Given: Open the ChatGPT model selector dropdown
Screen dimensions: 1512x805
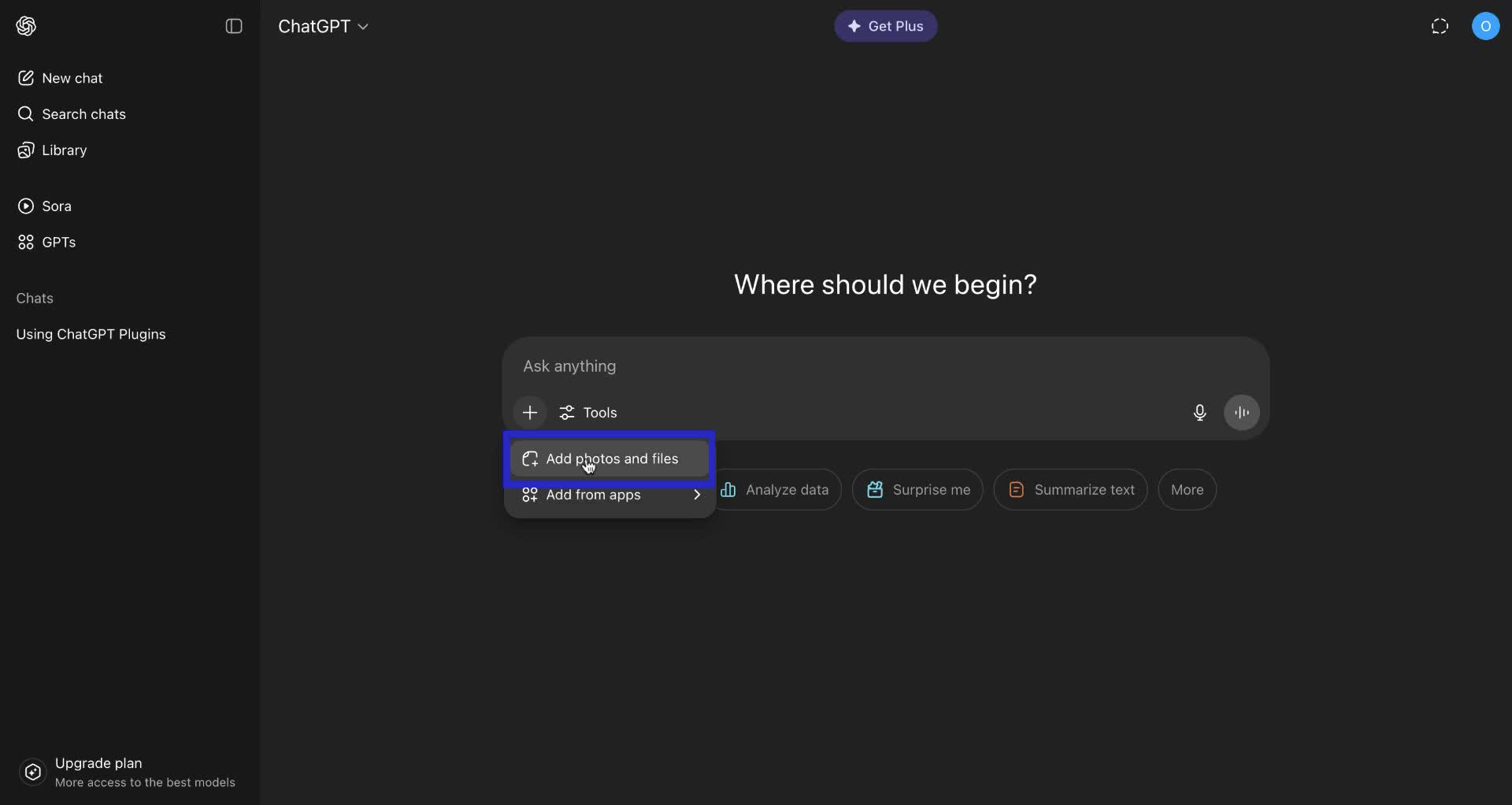Looking at the screenshot, I should point(323,26).
